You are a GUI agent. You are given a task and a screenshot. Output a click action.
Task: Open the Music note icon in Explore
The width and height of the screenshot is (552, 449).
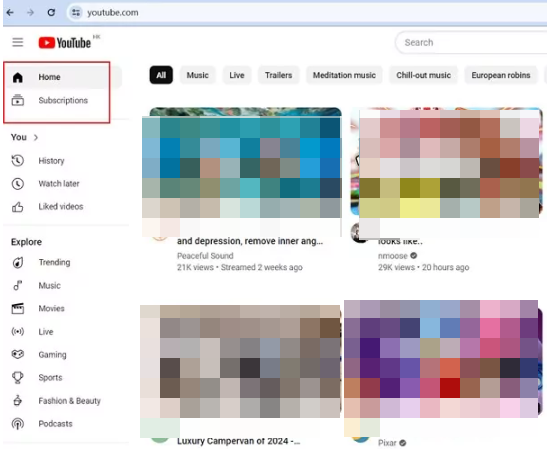point(18,285)
